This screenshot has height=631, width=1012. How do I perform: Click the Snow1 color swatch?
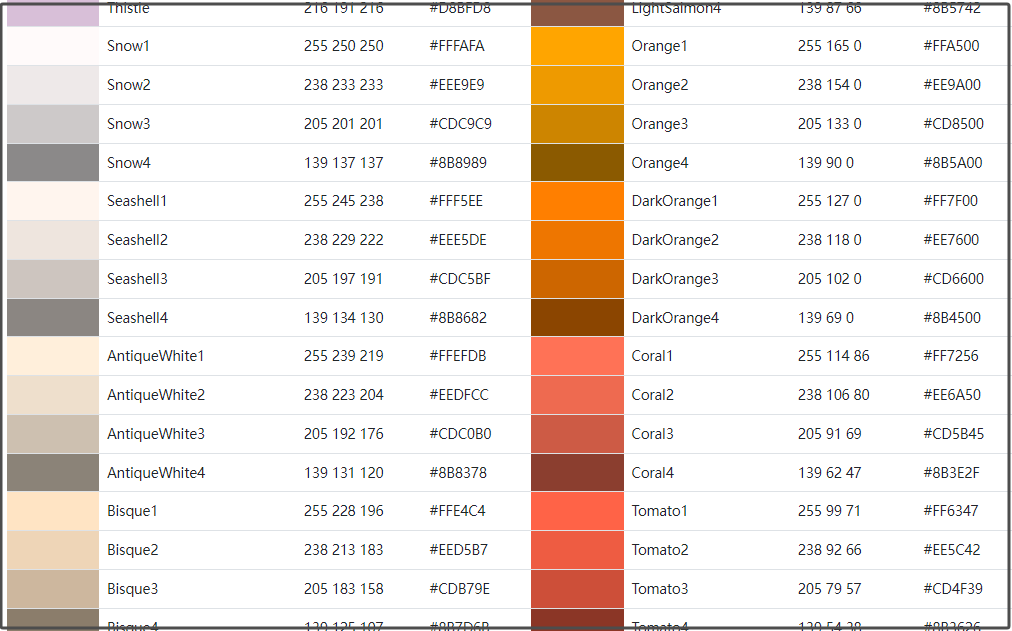point(53,46)
